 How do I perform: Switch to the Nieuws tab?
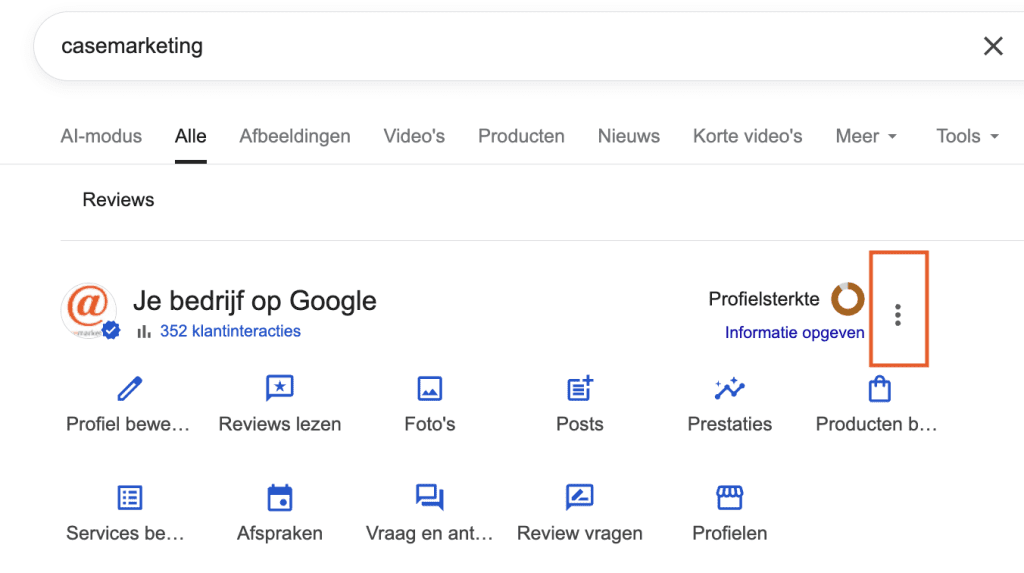point(629,136)
